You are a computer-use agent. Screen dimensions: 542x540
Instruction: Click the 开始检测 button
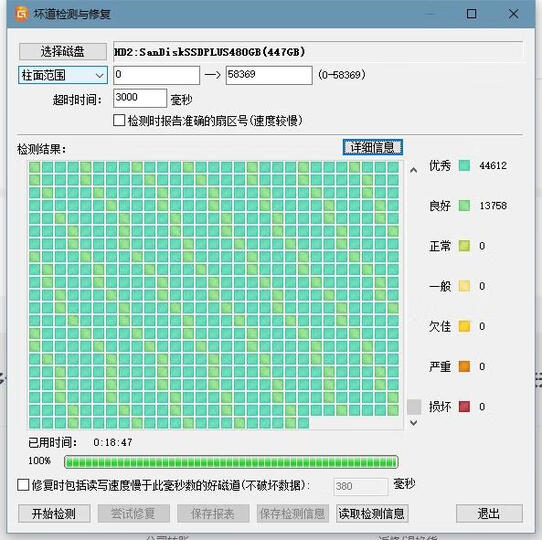tap(54, 514)
